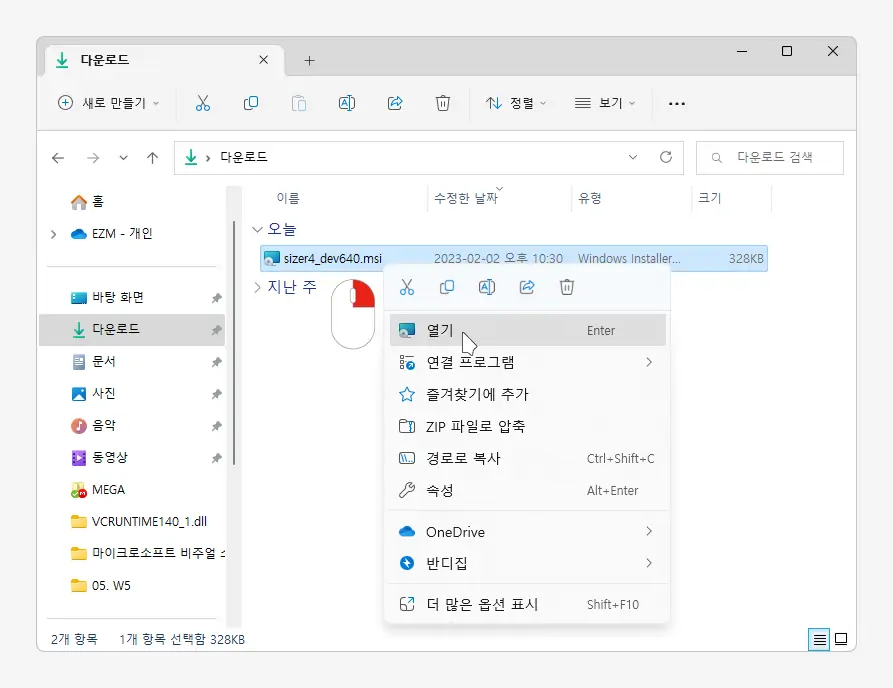
Task: Click the Share icon in top toolbar
Action: [x=395, y=103]
